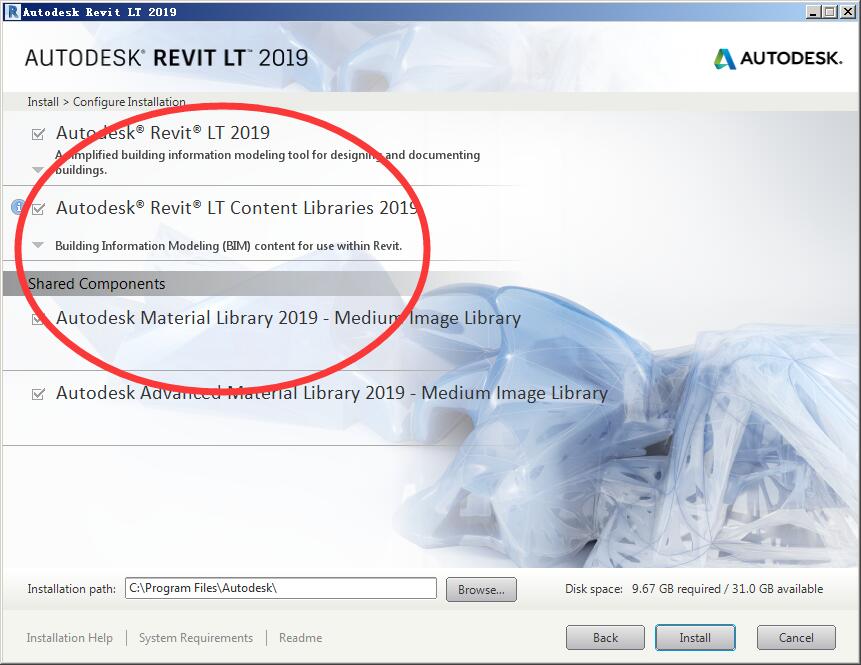This screenshot has height=665, width=861.
Task: Open the Readme link
Action: click(x=300, y=638)
